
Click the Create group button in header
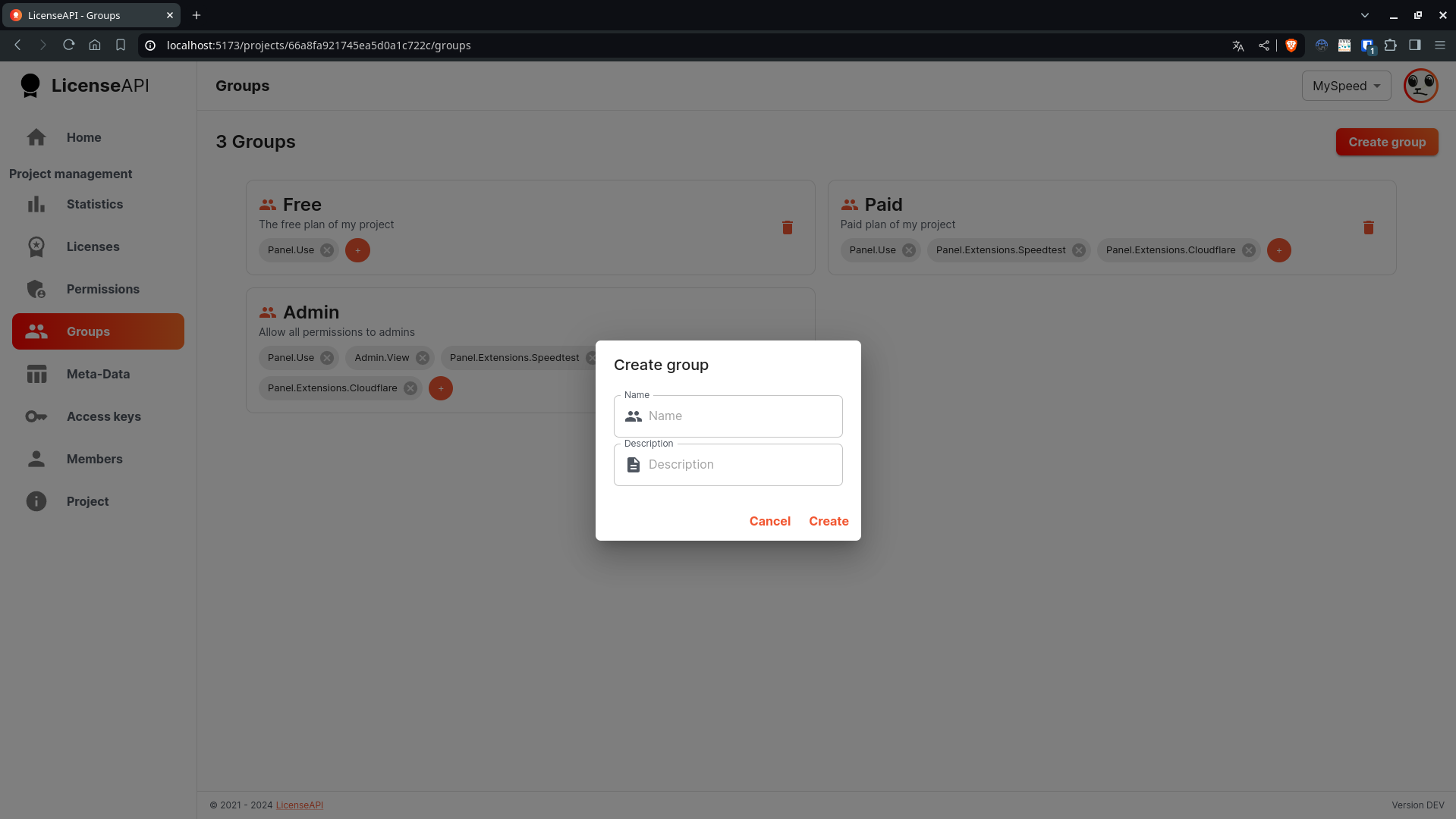pyautogui.click(x=1386, y=142)
